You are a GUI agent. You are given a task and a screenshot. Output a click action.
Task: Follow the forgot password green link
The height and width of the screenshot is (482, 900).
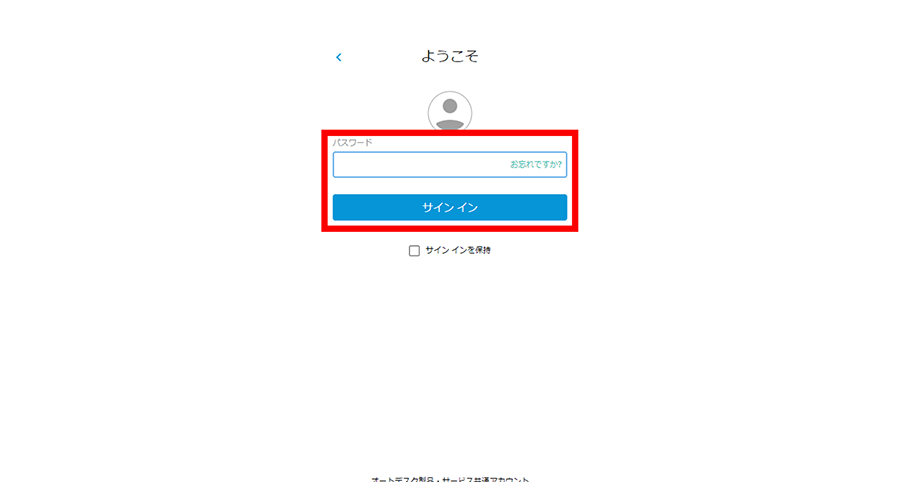tap(536, 164)
